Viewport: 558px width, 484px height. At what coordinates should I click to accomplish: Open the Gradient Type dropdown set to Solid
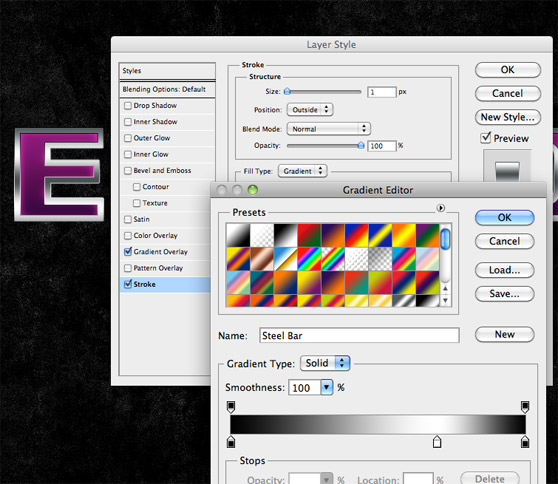coord(325,363)
